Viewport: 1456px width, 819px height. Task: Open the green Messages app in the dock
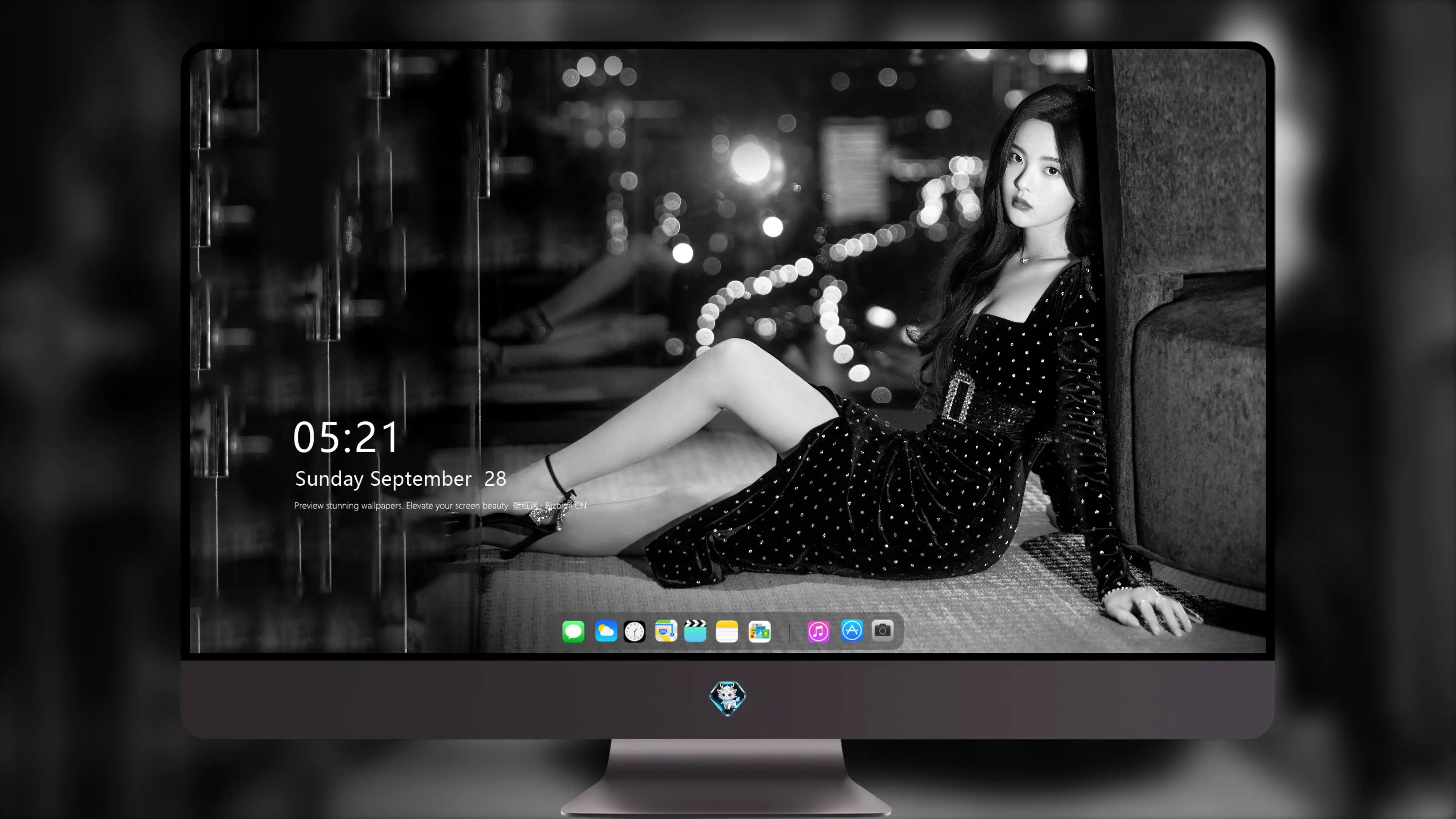click(573, 631)
